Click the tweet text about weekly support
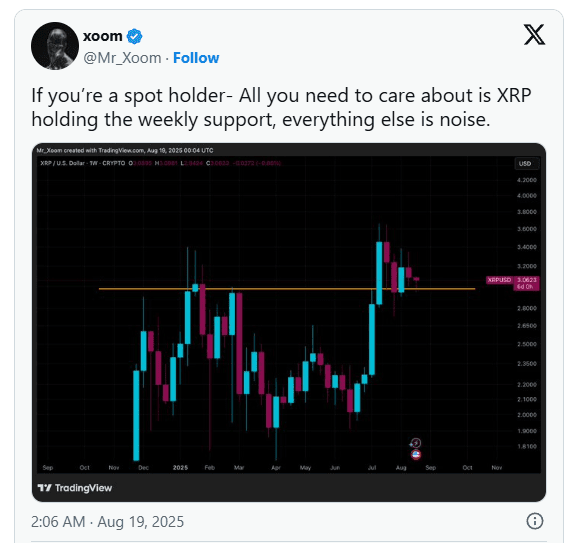573x543 pixels. 281,107
